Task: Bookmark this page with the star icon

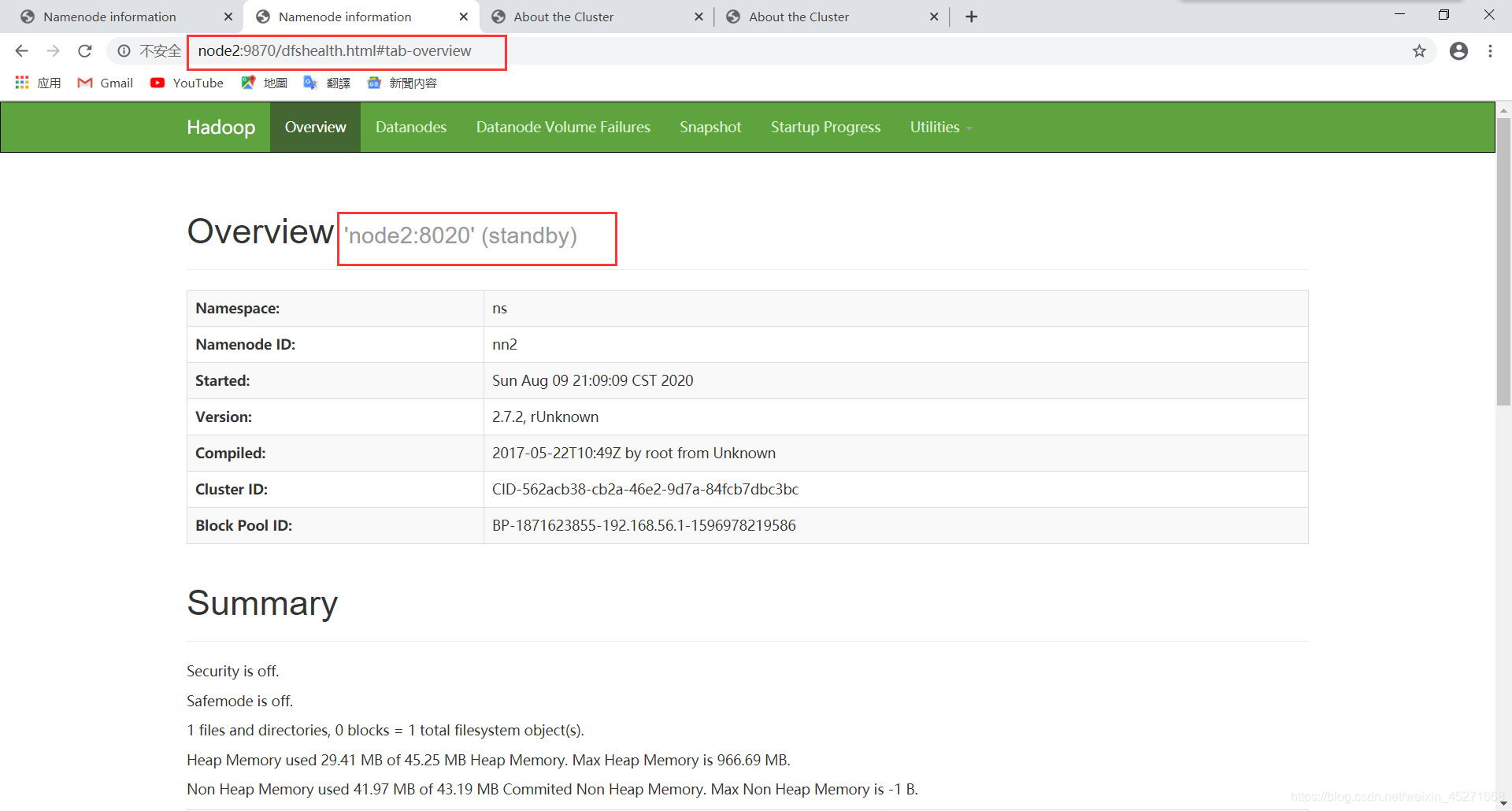Action: (x=1419, y=51)
